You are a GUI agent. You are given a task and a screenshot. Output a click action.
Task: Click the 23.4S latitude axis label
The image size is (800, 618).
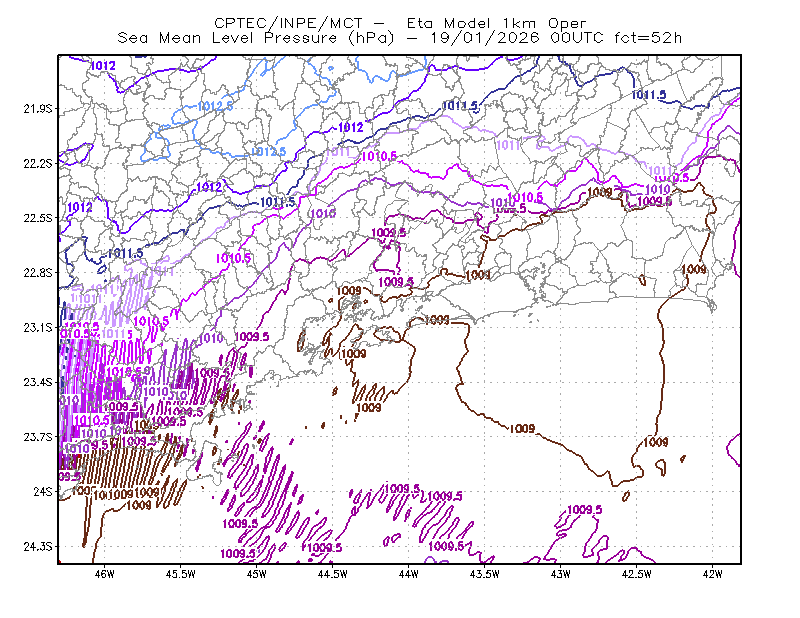coord(38,382)
